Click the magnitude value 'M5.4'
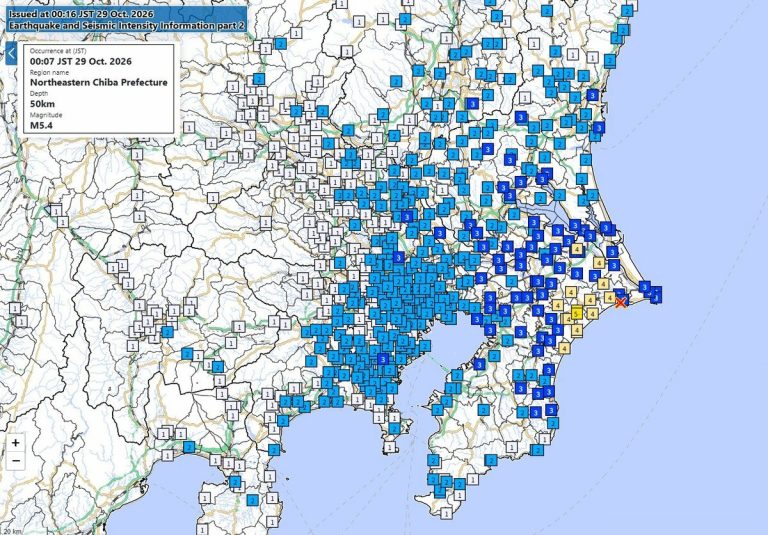 41,125
